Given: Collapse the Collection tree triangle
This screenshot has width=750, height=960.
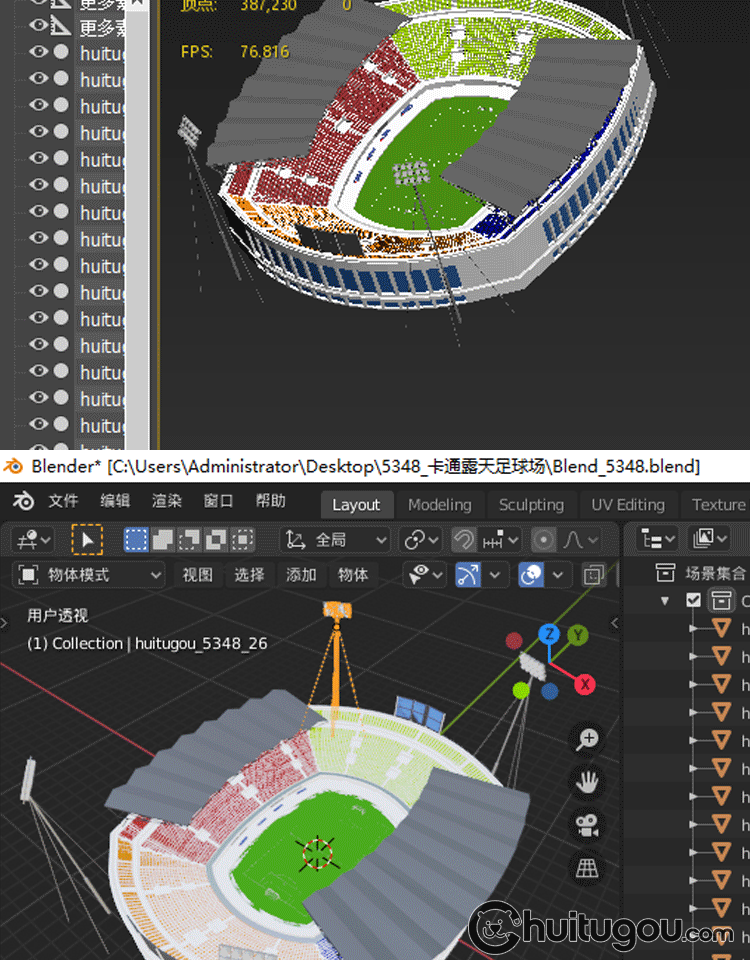Looking at the screenshot, I should pos(665,601).
